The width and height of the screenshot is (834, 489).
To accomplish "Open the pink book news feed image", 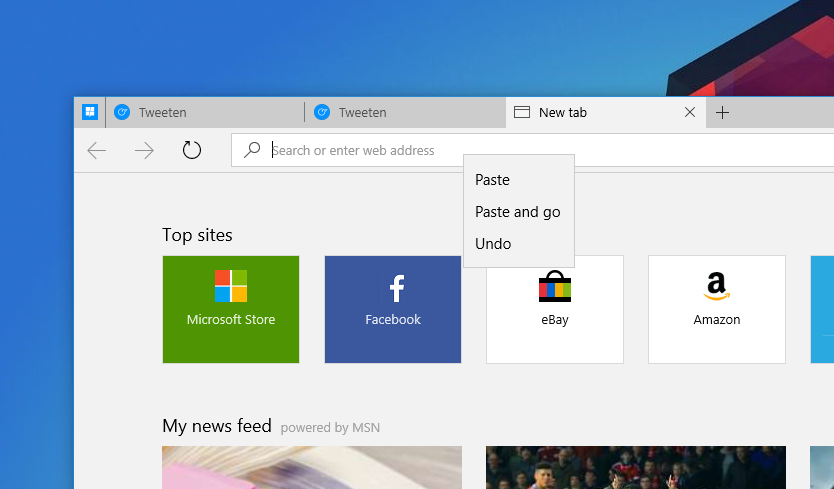I will click(x=312, y=467).
